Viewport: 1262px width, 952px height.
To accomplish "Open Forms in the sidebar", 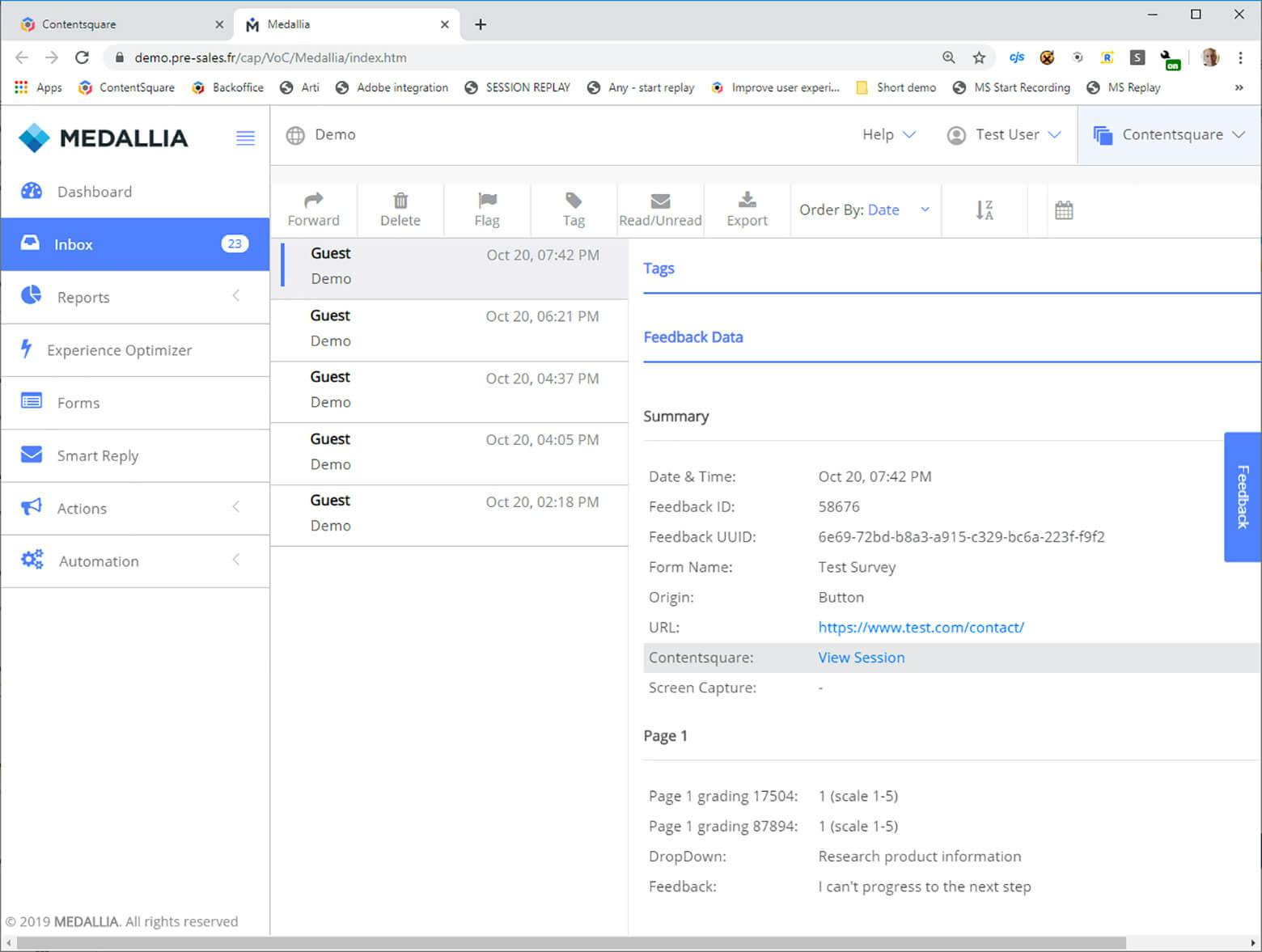I will (x=135, y=403).
